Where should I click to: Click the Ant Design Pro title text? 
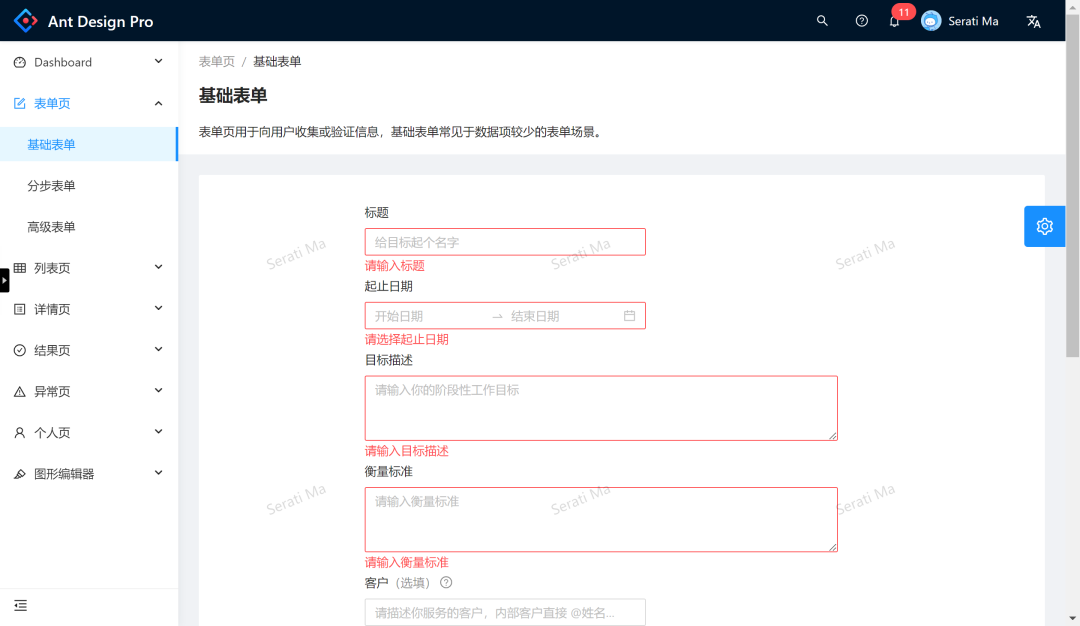[x=101, y=21]
